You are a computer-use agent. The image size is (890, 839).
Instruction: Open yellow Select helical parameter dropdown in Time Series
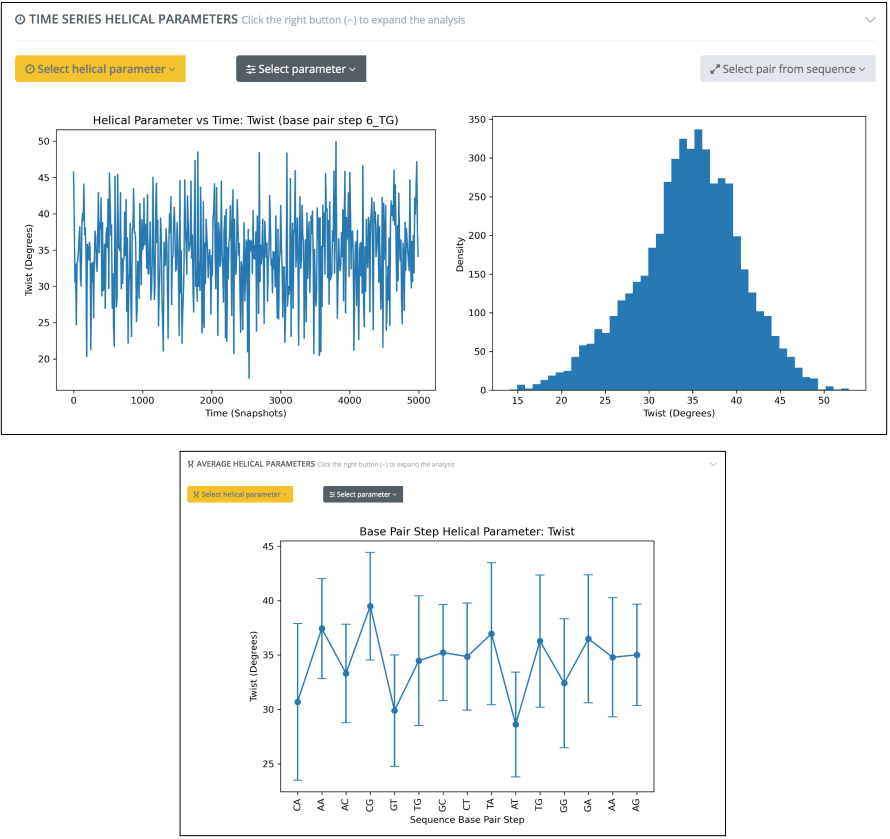point(100,69)
